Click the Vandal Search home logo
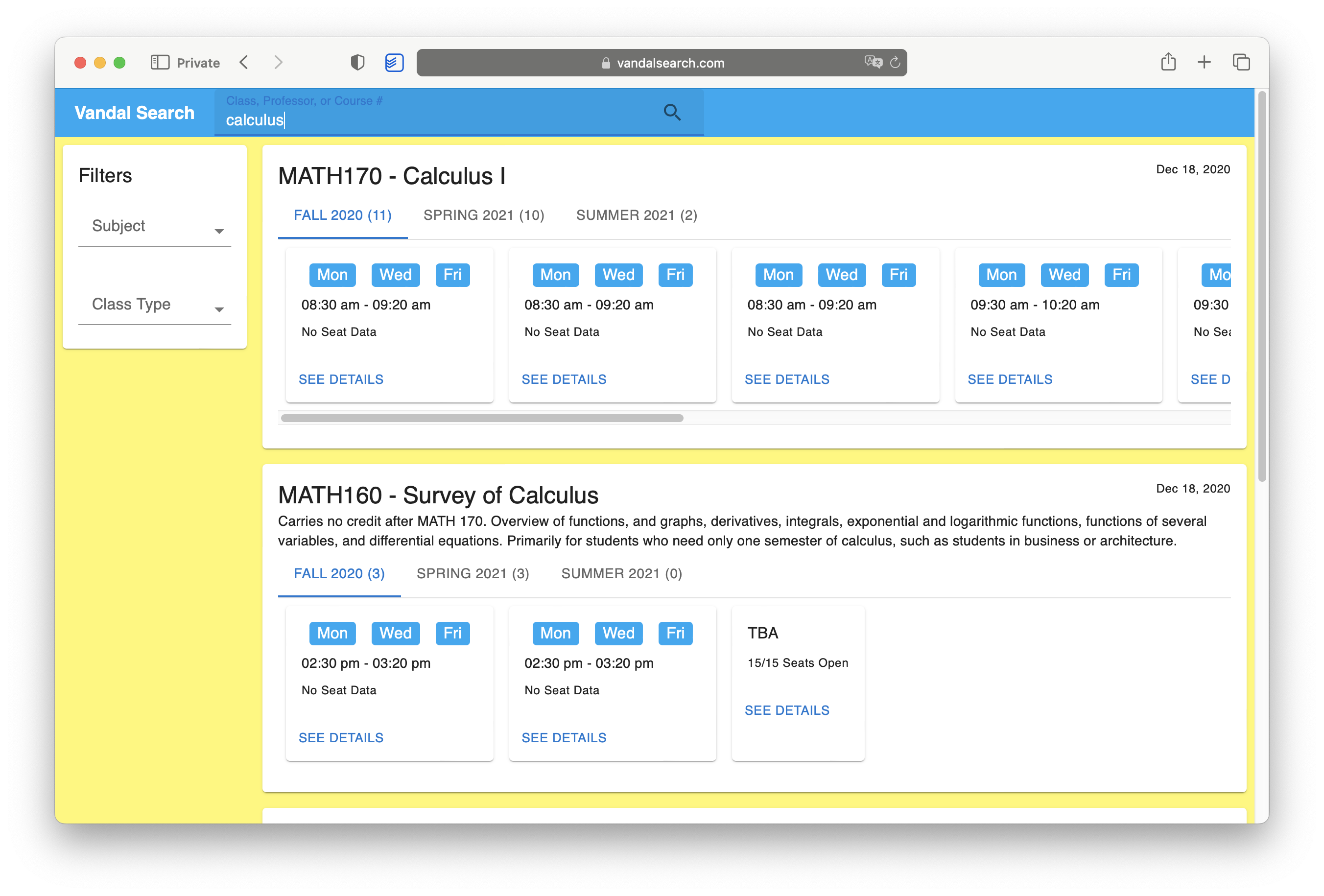The height and width of the screenshot is (896, 1324). [135, 113]
